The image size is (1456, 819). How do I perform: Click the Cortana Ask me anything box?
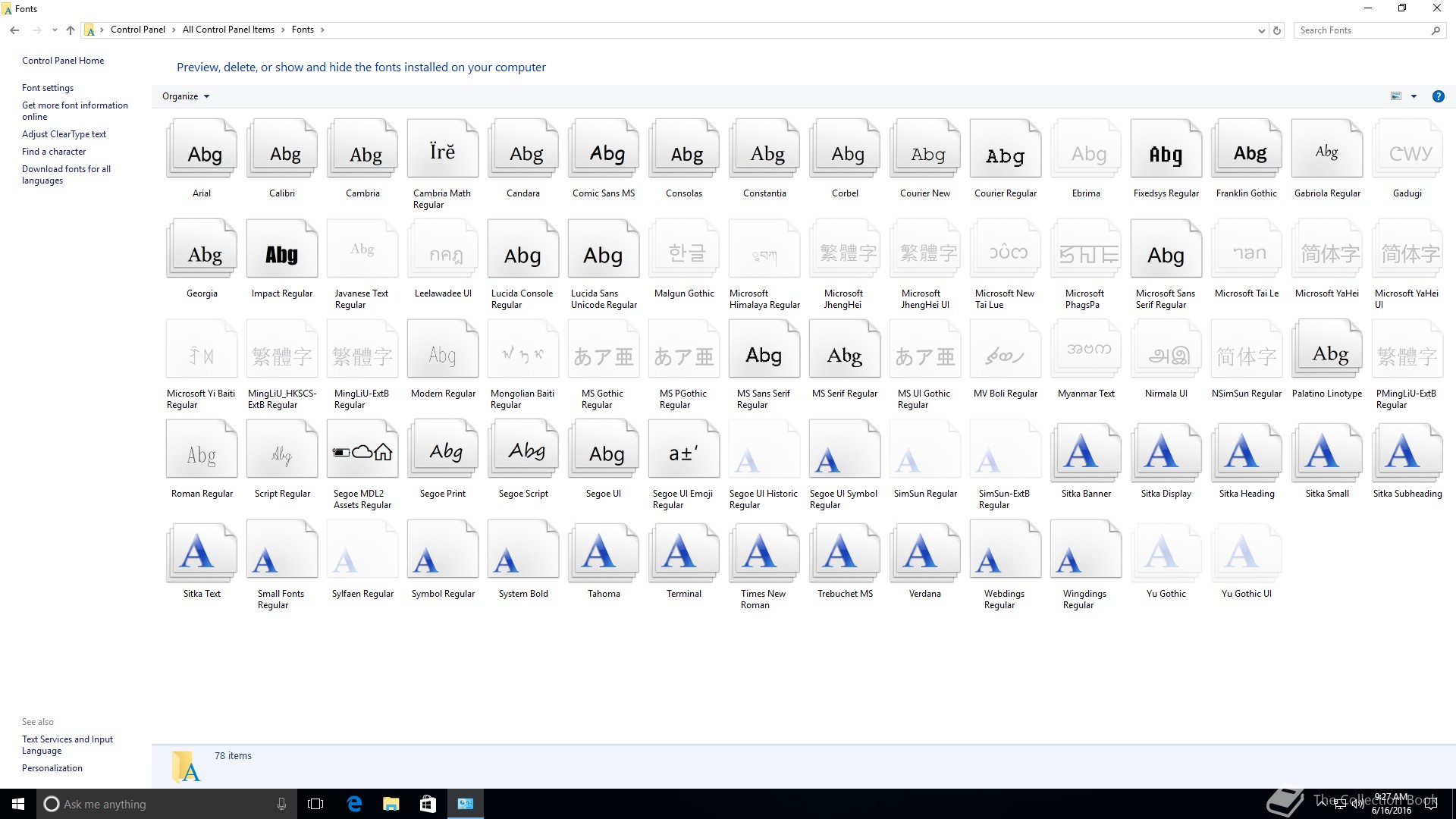click(166, 804)
